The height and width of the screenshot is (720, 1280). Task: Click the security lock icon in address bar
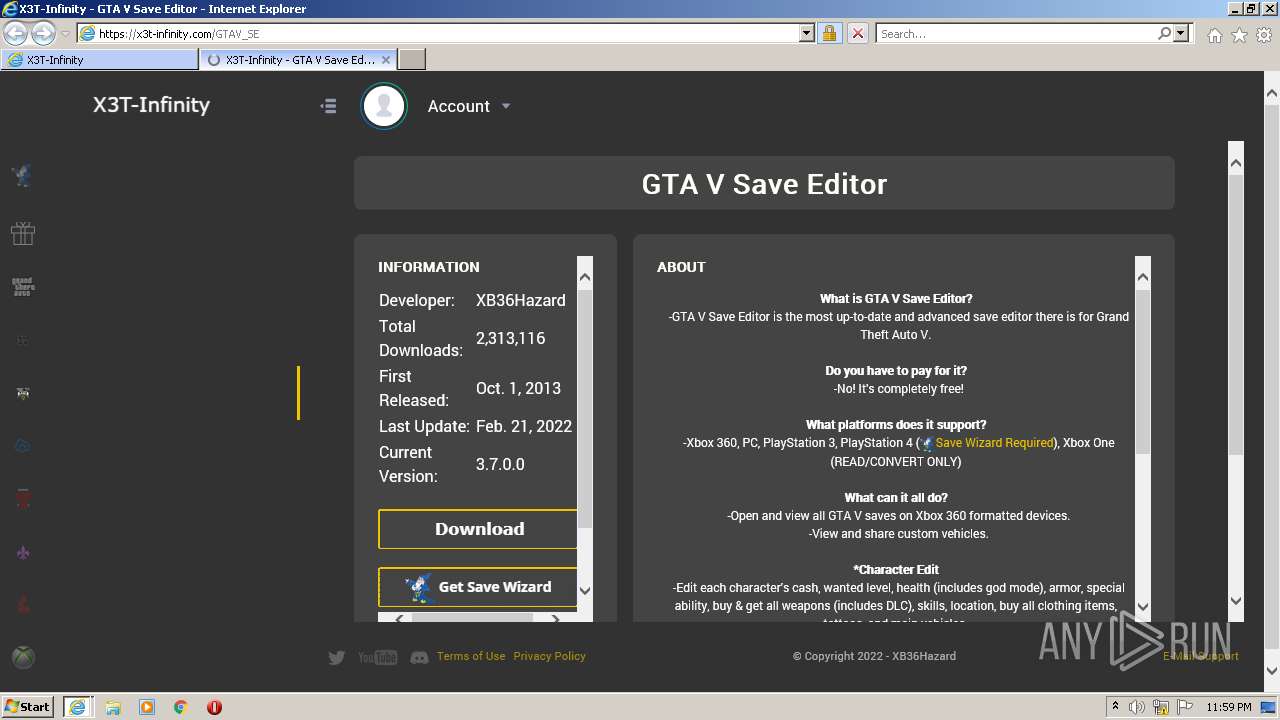pos(829,34)
